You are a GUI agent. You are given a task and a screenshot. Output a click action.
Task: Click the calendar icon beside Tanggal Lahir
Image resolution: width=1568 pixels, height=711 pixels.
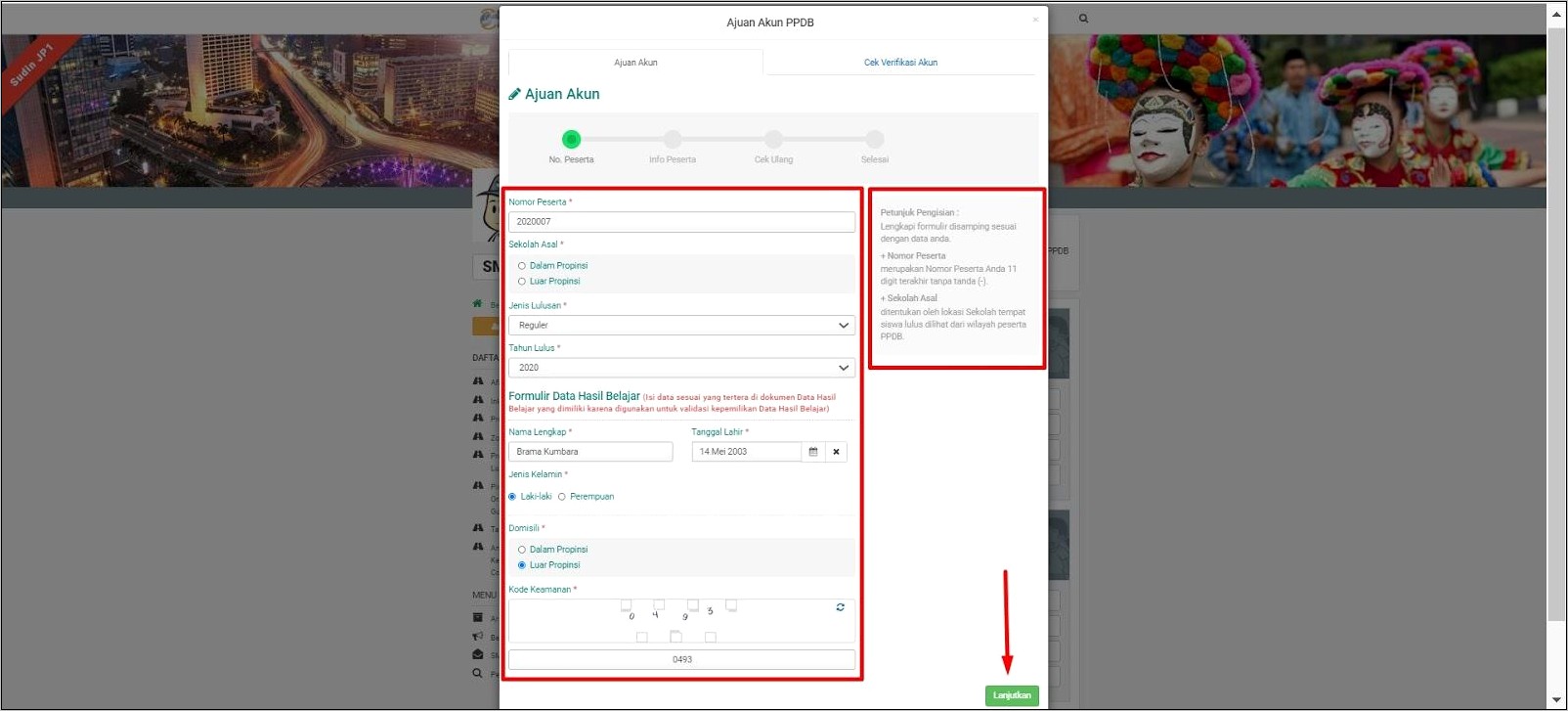coord(813,452)
